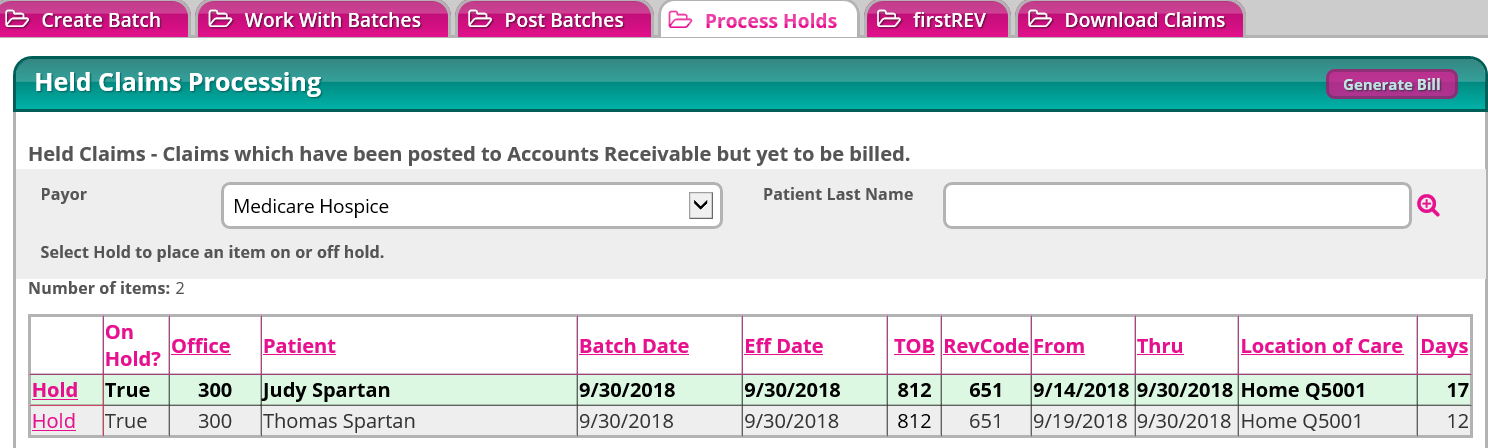Screen dimensions: 1488x448
Task: Expand the Payor dropdown arrow
Action: 701,206
